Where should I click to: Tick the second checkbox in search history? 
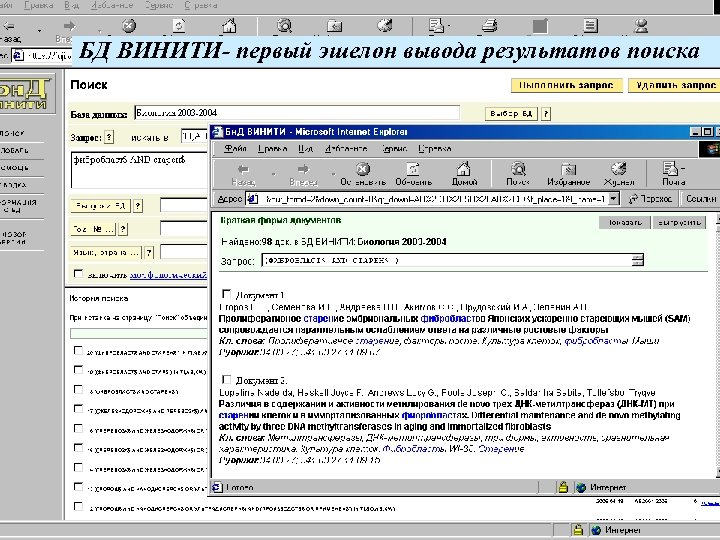tap(79, 370)
